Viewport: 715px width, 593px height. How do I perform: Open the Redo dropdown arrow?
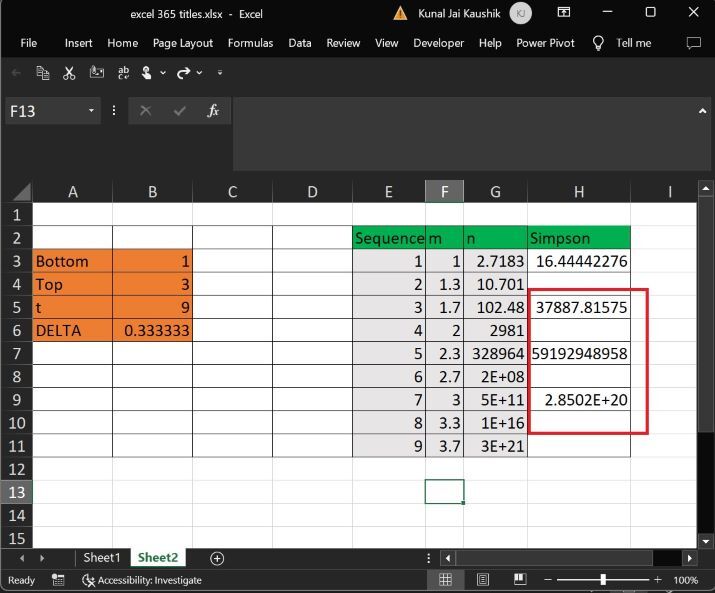coord(199,73)
